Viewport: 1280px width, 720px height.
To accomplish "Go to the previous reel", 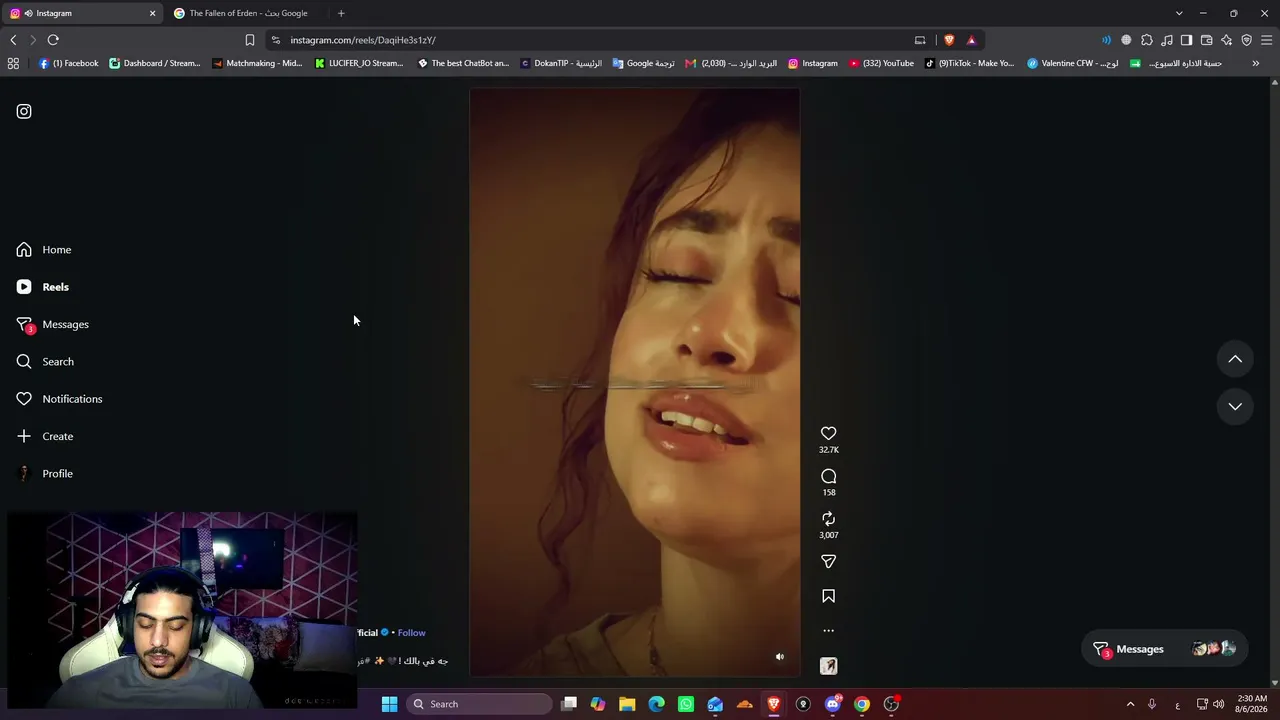I will coord(1235,359).
